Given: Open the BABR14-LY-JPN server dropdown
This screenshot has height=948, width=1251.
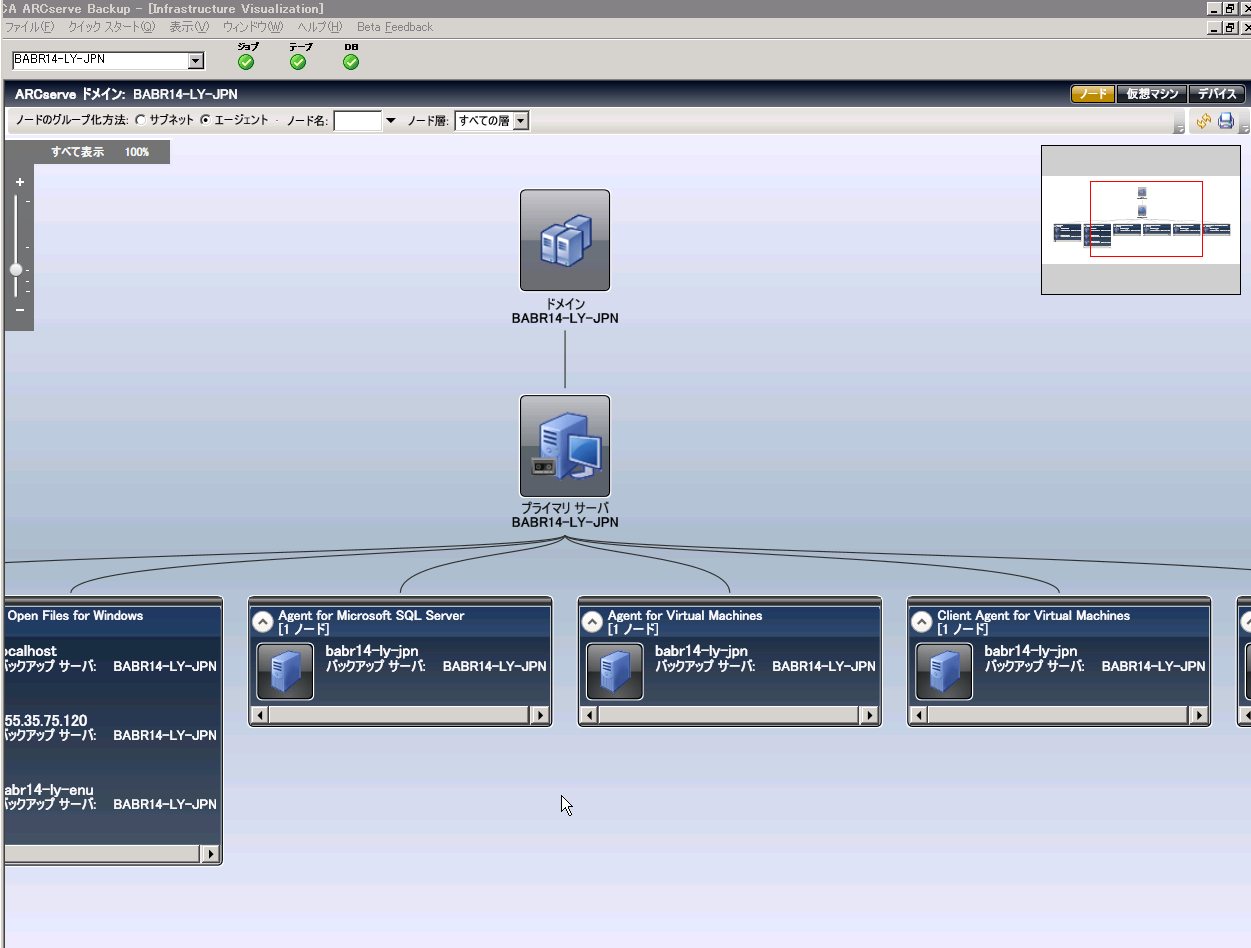Looking at the screenshot, I should [196, 61].
